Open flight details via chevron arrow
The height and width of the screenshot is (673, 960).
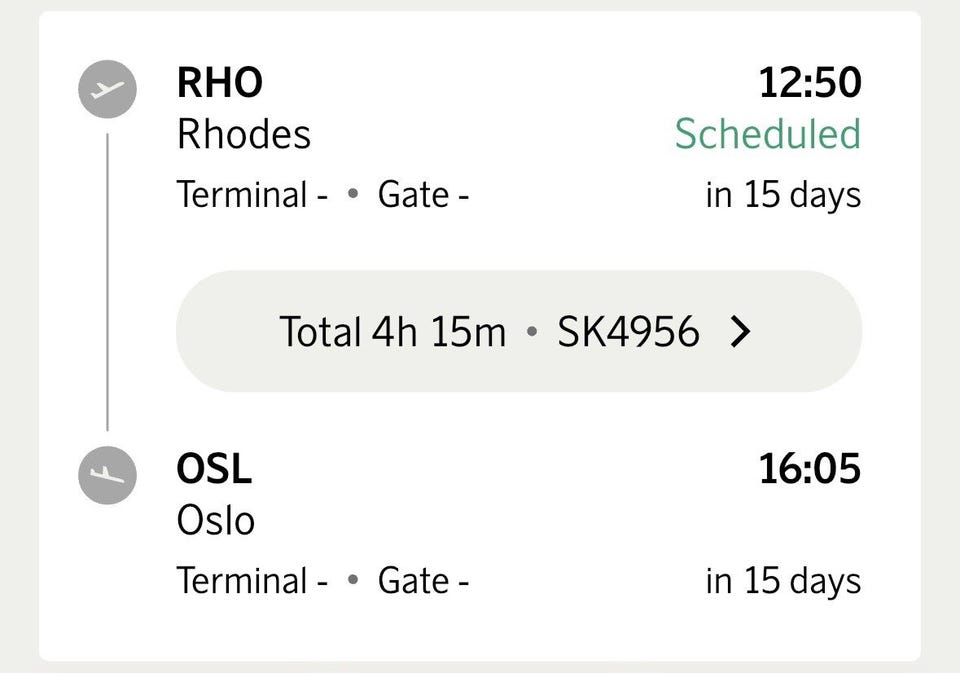tap(740, 332)
